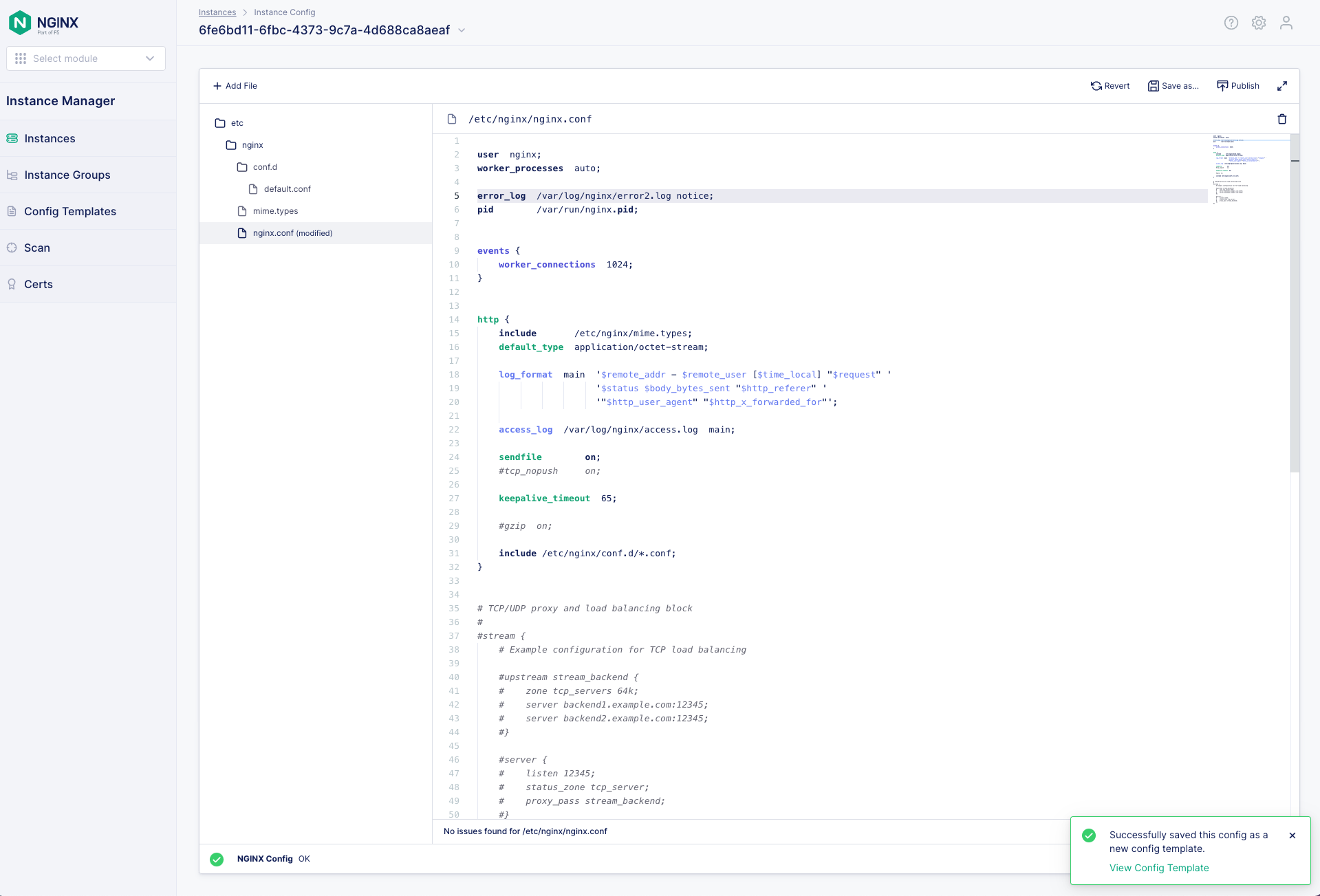Screen dimensions: 1320x896
Task: Click the editor vertical scrollbar
Action: 1295,303
